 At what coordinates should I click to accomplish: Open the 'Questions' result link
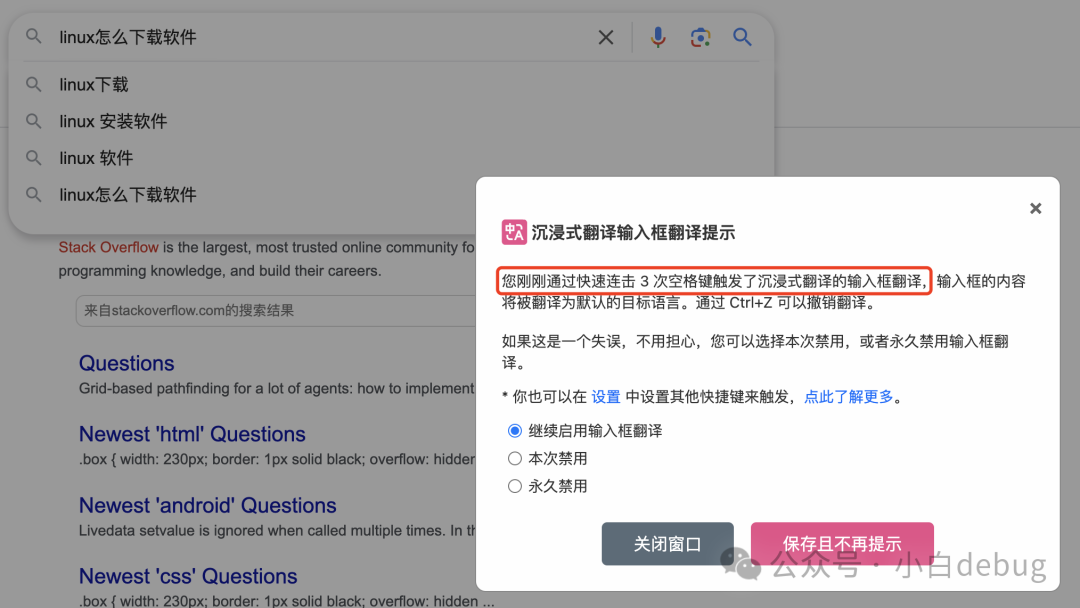pos(127,363)
